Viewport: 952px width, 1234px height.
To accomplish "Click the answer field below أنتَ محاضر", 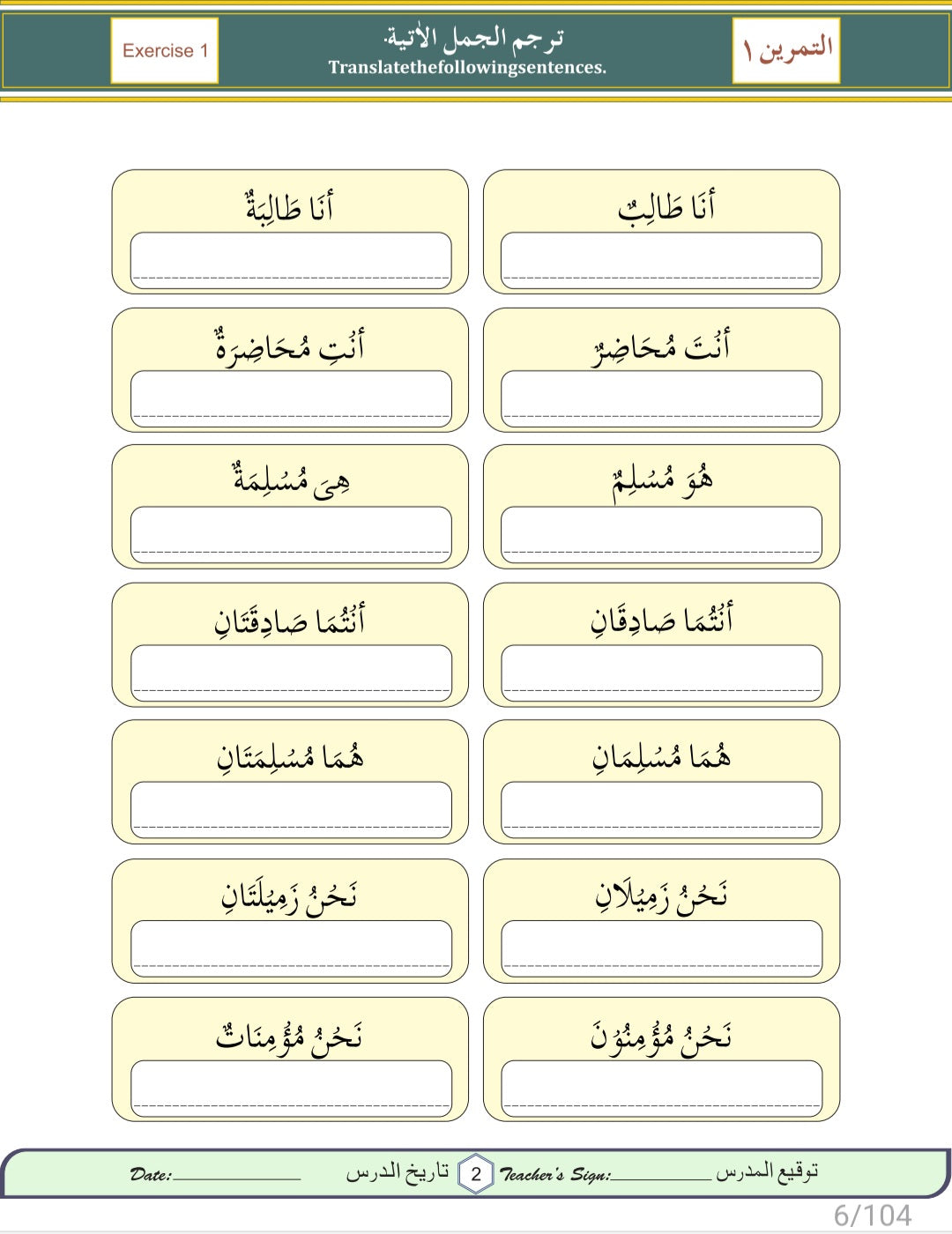I will pos(661,398).
